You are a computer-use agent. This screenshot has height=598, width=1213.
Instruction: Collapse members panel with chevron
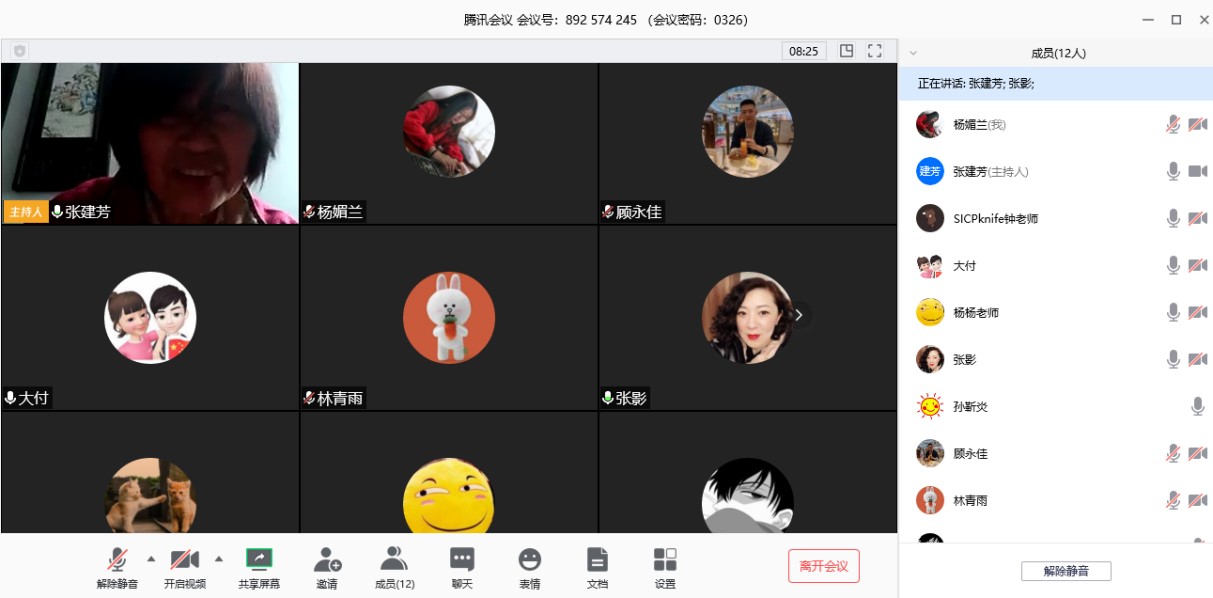tap(913, 53)
